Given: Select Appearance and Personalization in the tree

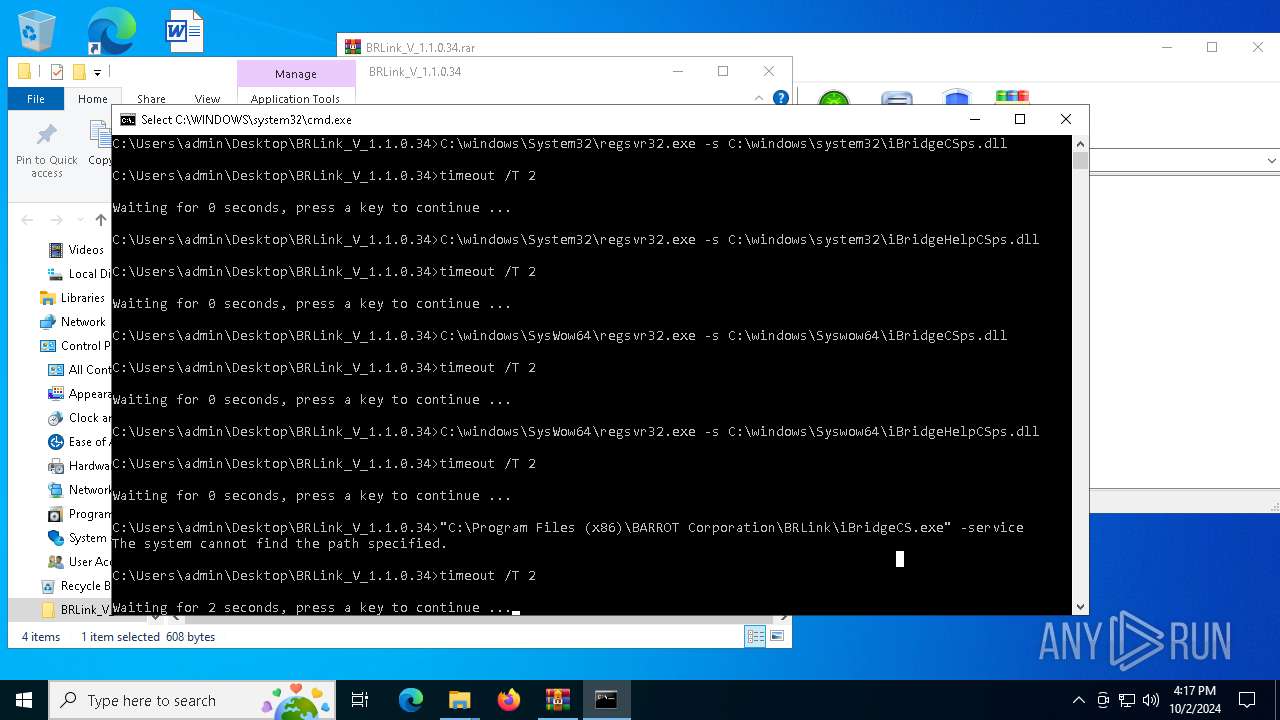Looking at the screenshot, I should [80, 394].
